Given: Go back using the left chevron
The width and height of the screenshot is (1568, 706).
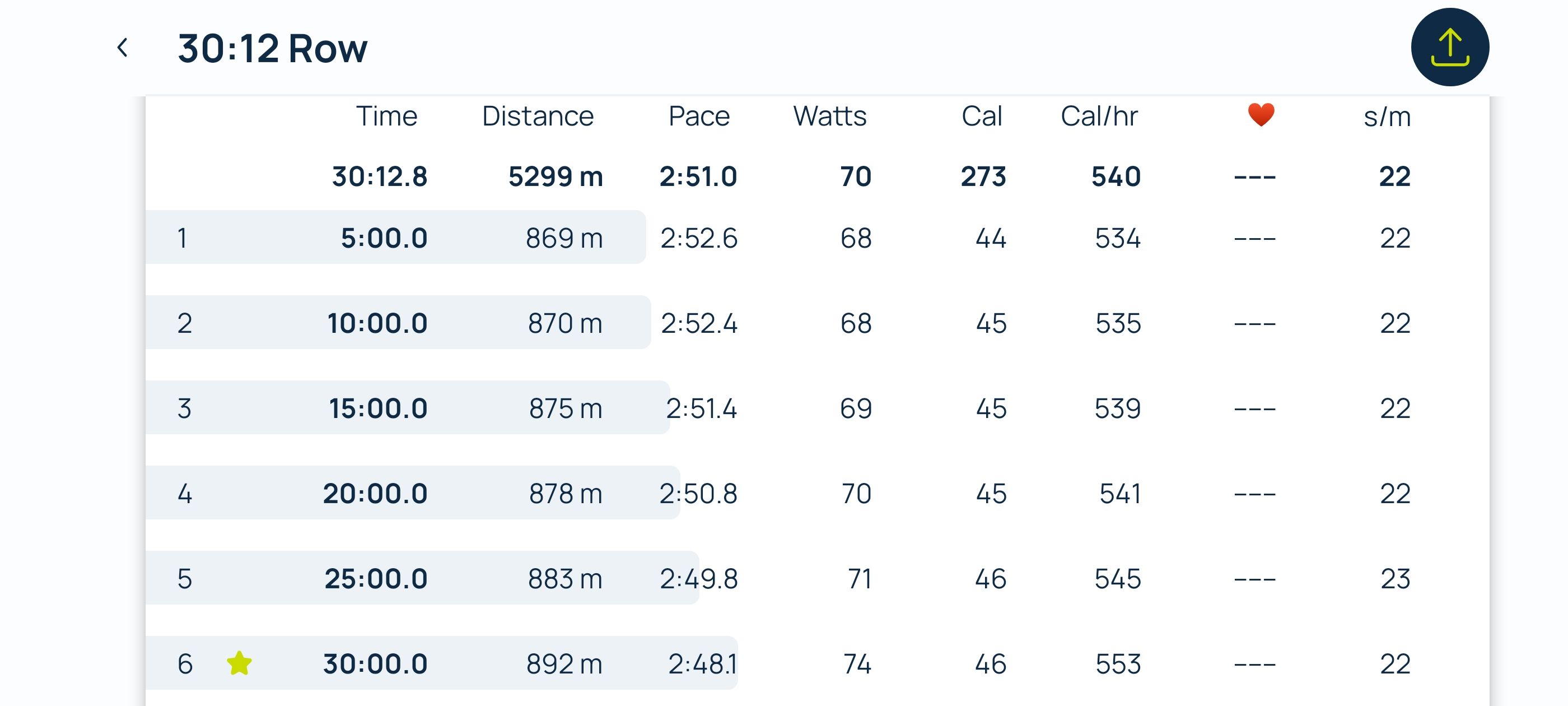Looking at the screenshot, I should [122, 48].
